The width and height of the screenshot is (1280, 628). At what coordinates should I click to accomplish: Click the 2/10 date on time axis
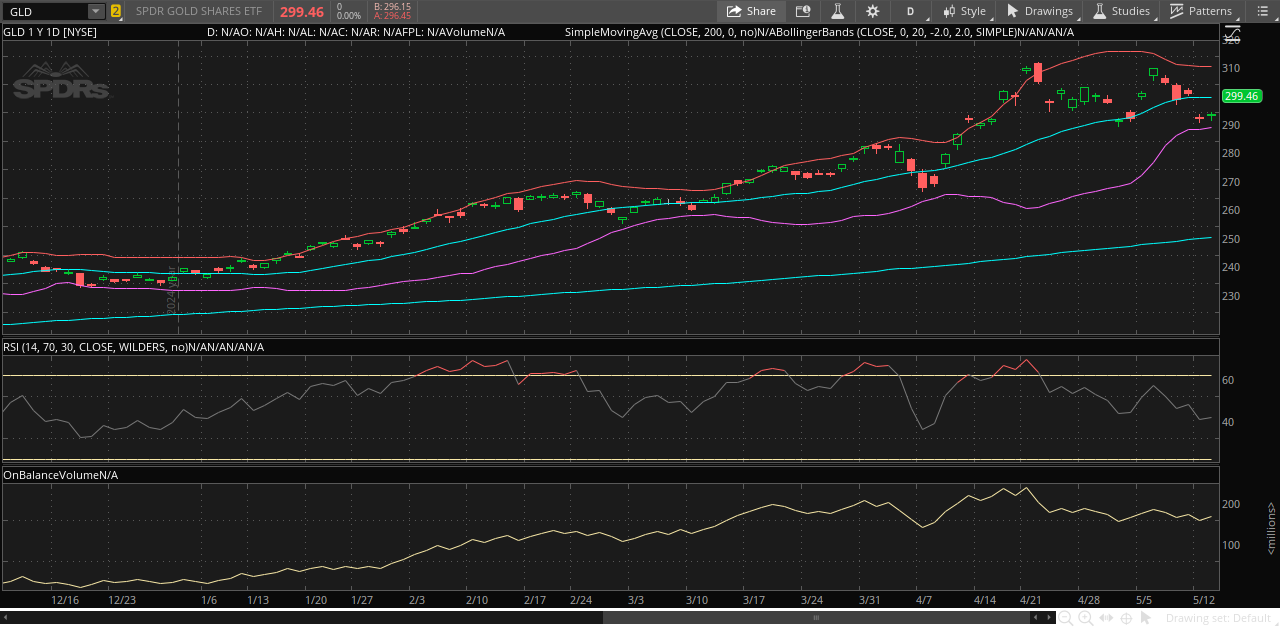(476, 600)
